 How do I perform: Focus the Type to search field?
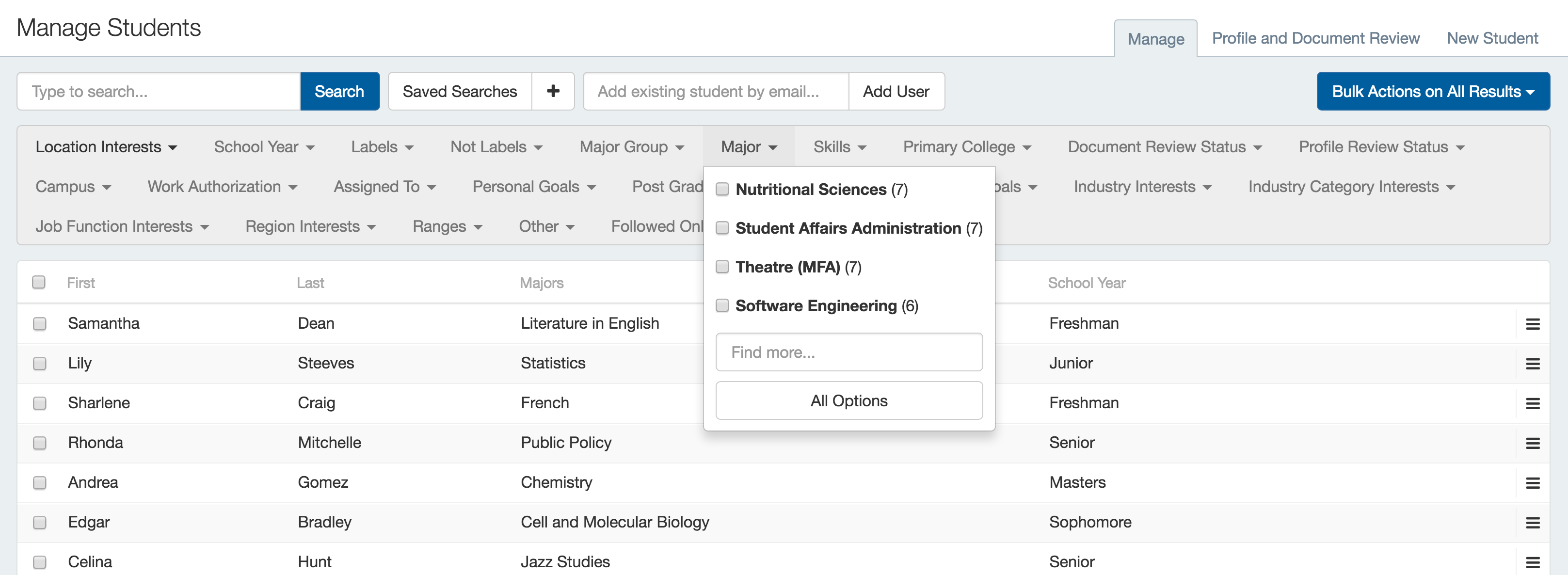click(159, 91)
